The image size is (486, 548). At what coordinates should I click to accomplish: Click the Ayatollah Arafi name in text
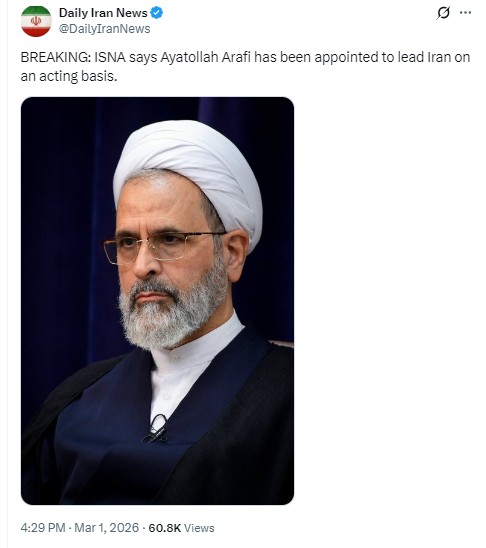coord(205,57)
